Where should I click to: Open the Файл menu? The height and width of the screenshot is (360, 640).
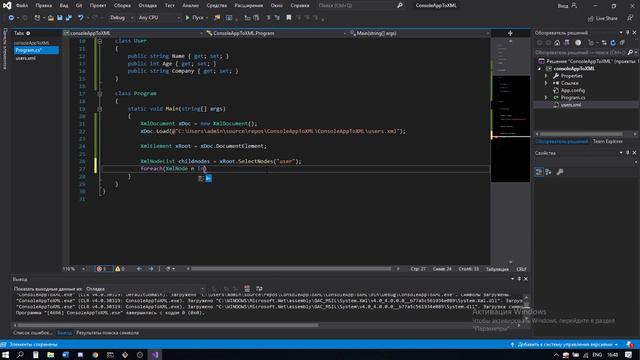(x=22, y=5)
